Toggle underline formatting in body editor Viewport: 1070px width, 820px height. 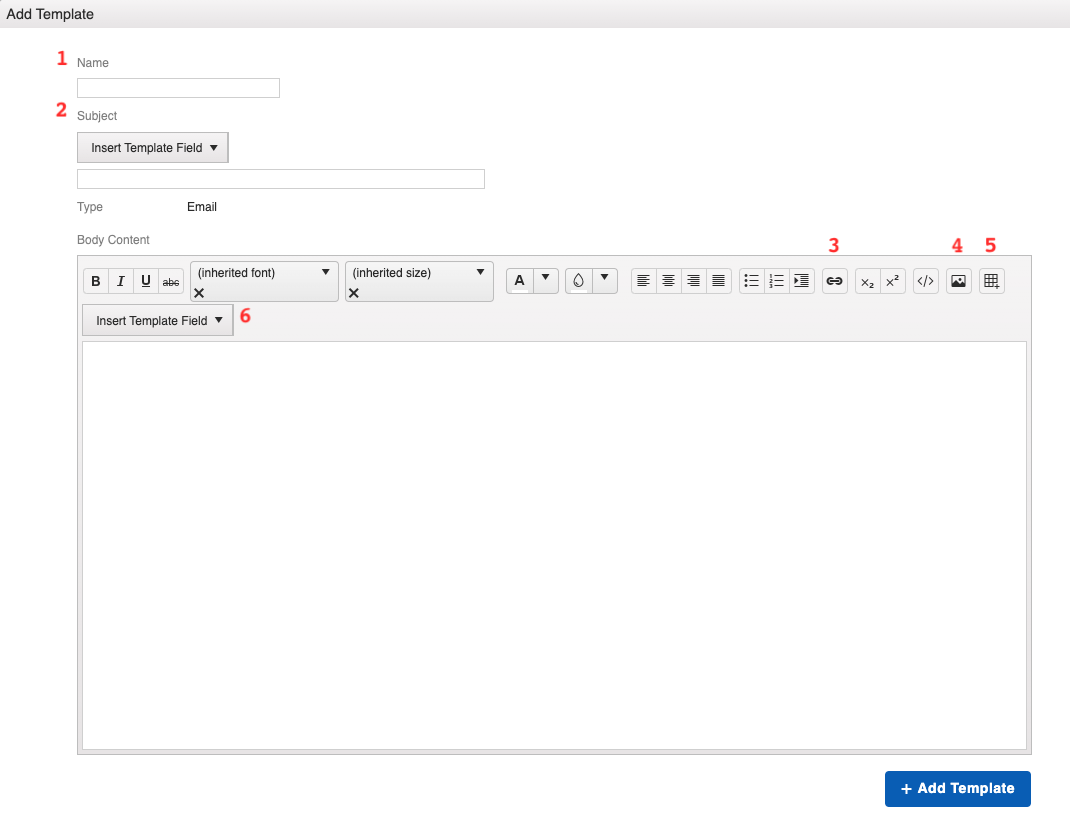[x=146, y=281]
